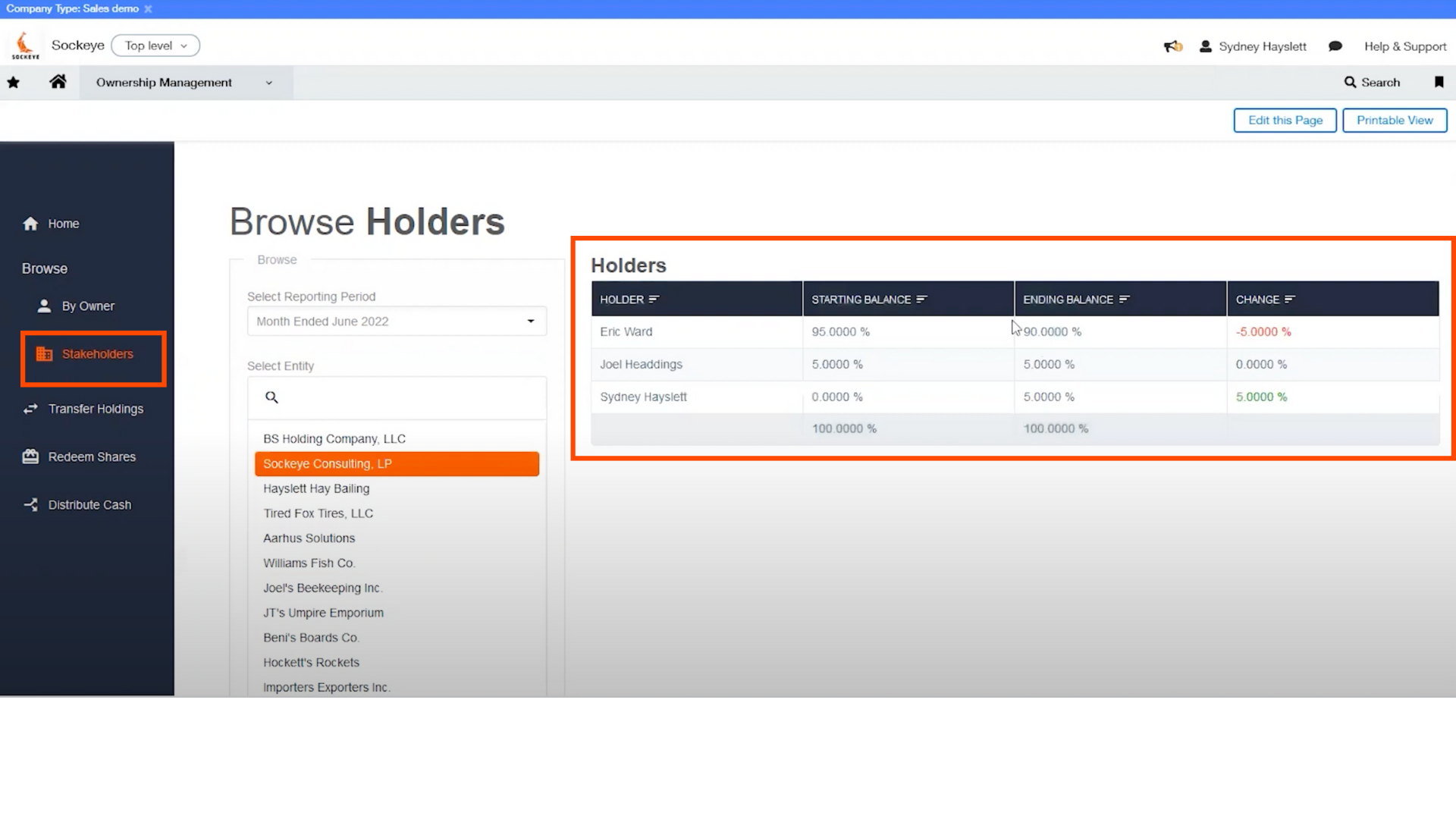This screenshot has width=1456, height=819.
Task: Open the Sydney Hayslett user menu
Action: pos(1253,46)
